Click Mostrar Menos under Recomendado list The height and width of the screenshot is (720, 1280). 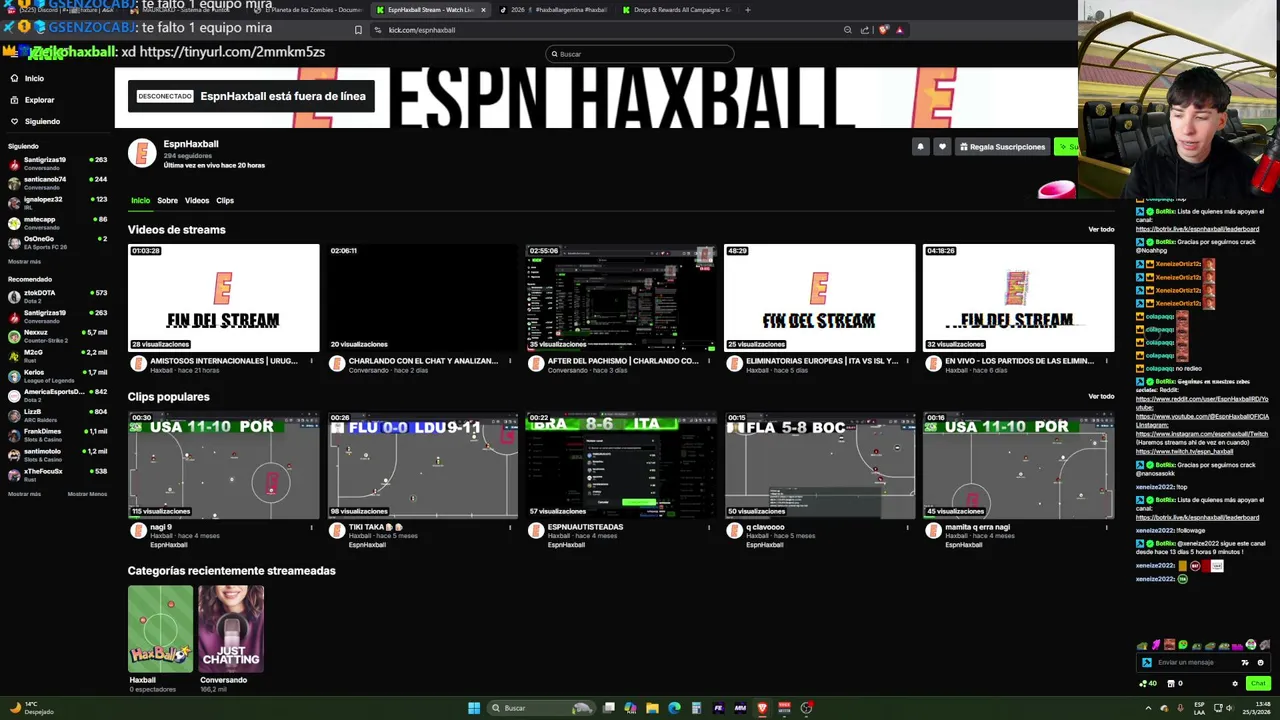pos(87,494)
